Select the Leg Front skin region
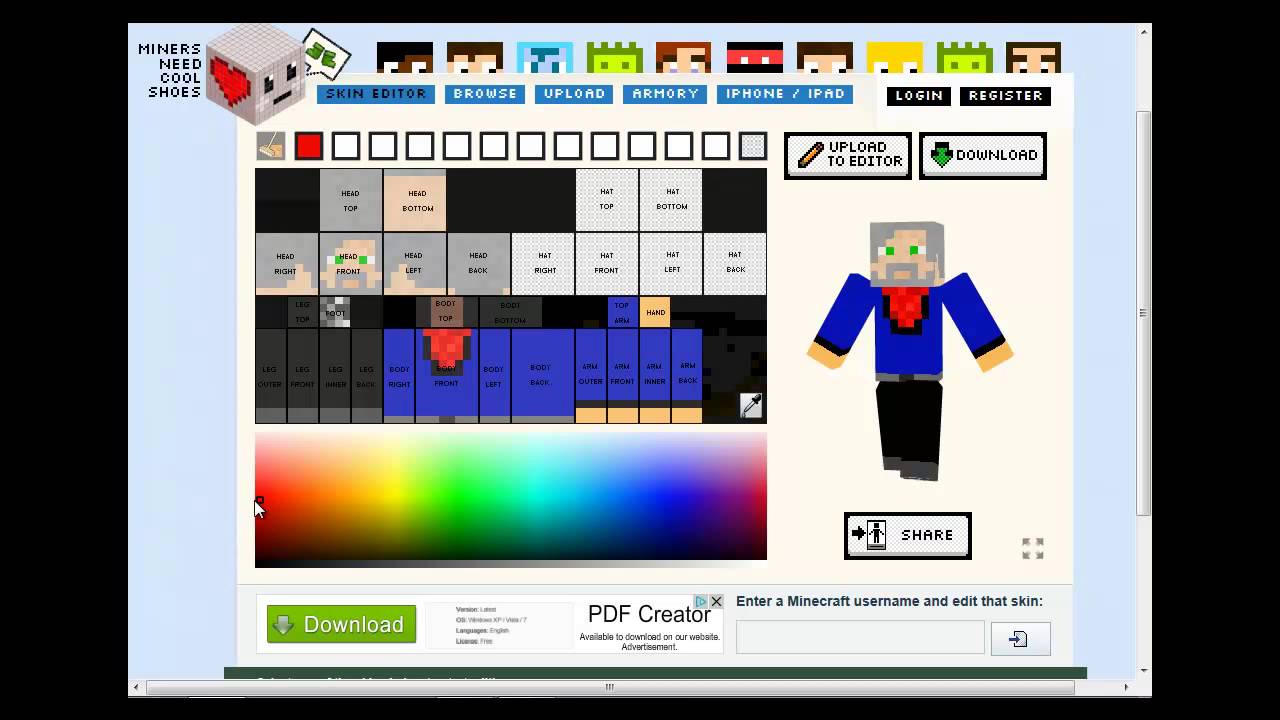The width and height of the screenshot is (1280, 720). [x=303, y=376]
